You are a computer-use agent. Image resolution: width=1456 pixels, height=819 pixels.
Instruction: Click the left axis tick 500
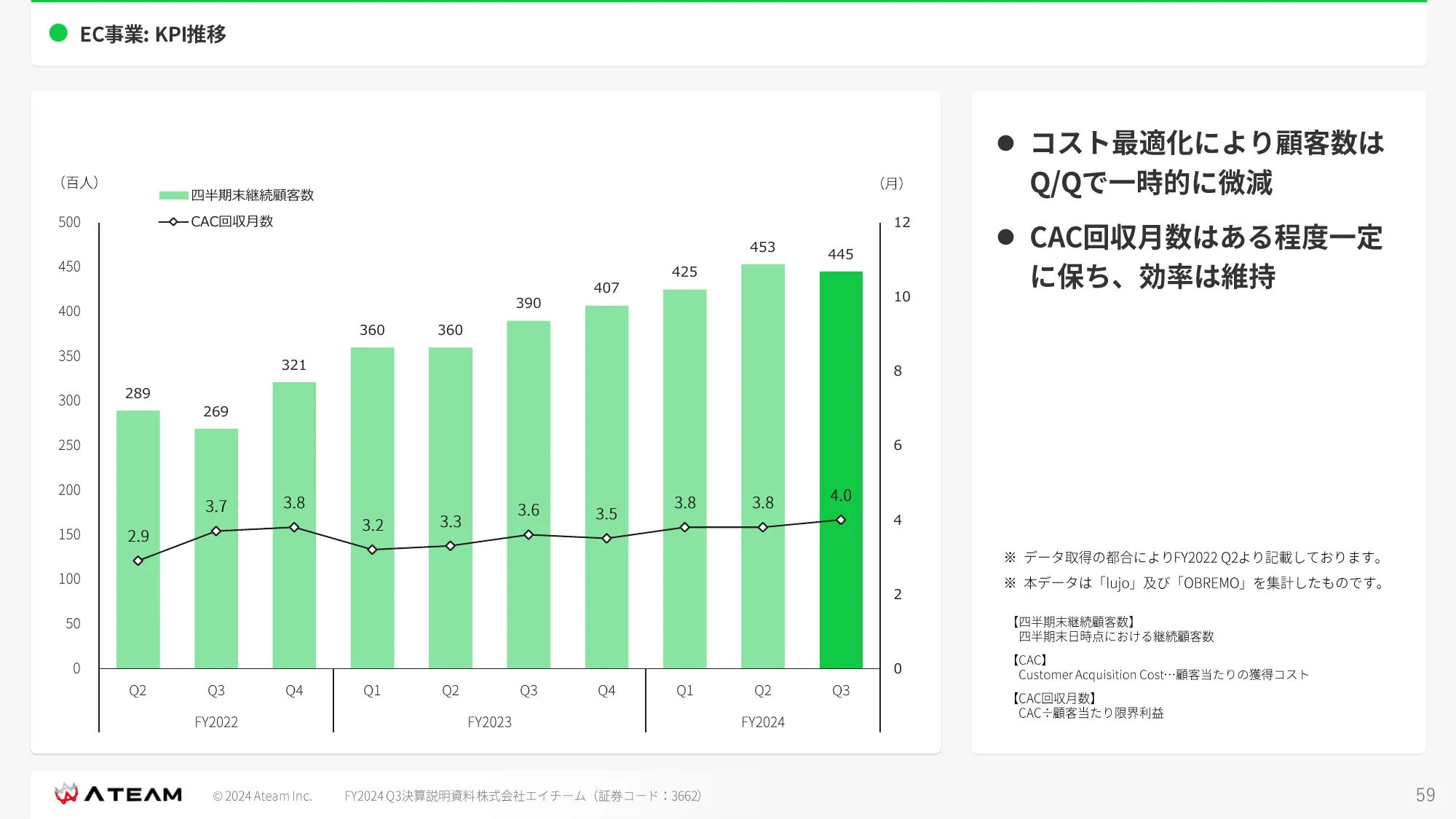pos(69,222)
